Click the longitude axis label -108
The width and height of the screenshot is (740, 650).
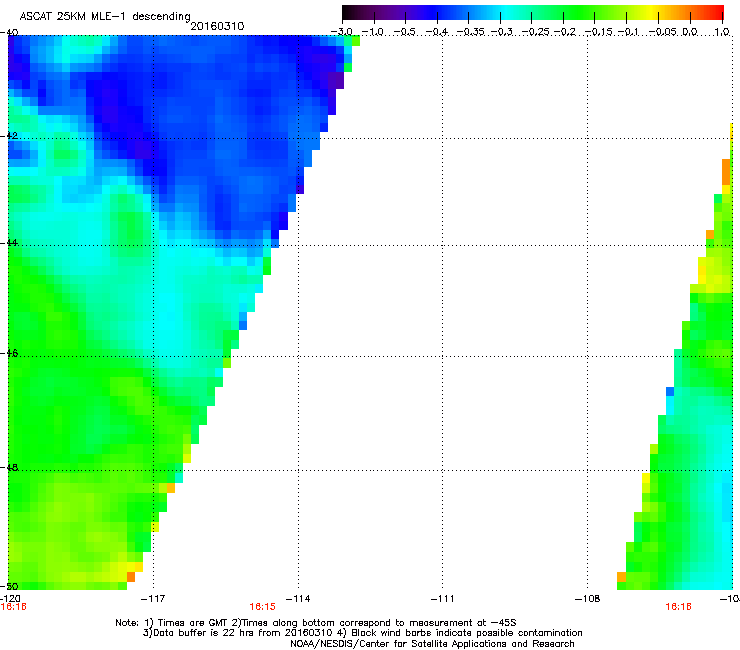(x=587, y=599)
